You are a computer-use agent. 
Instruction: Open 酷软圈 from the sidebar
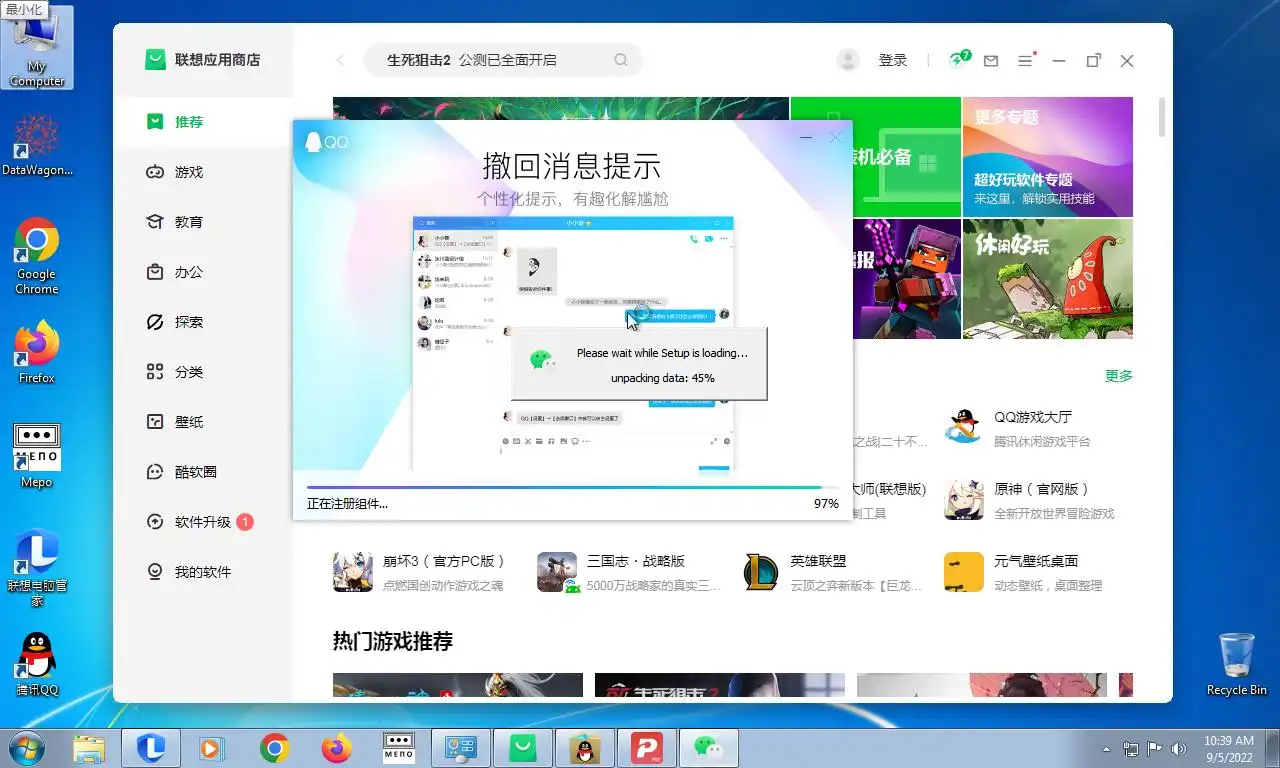203,472
